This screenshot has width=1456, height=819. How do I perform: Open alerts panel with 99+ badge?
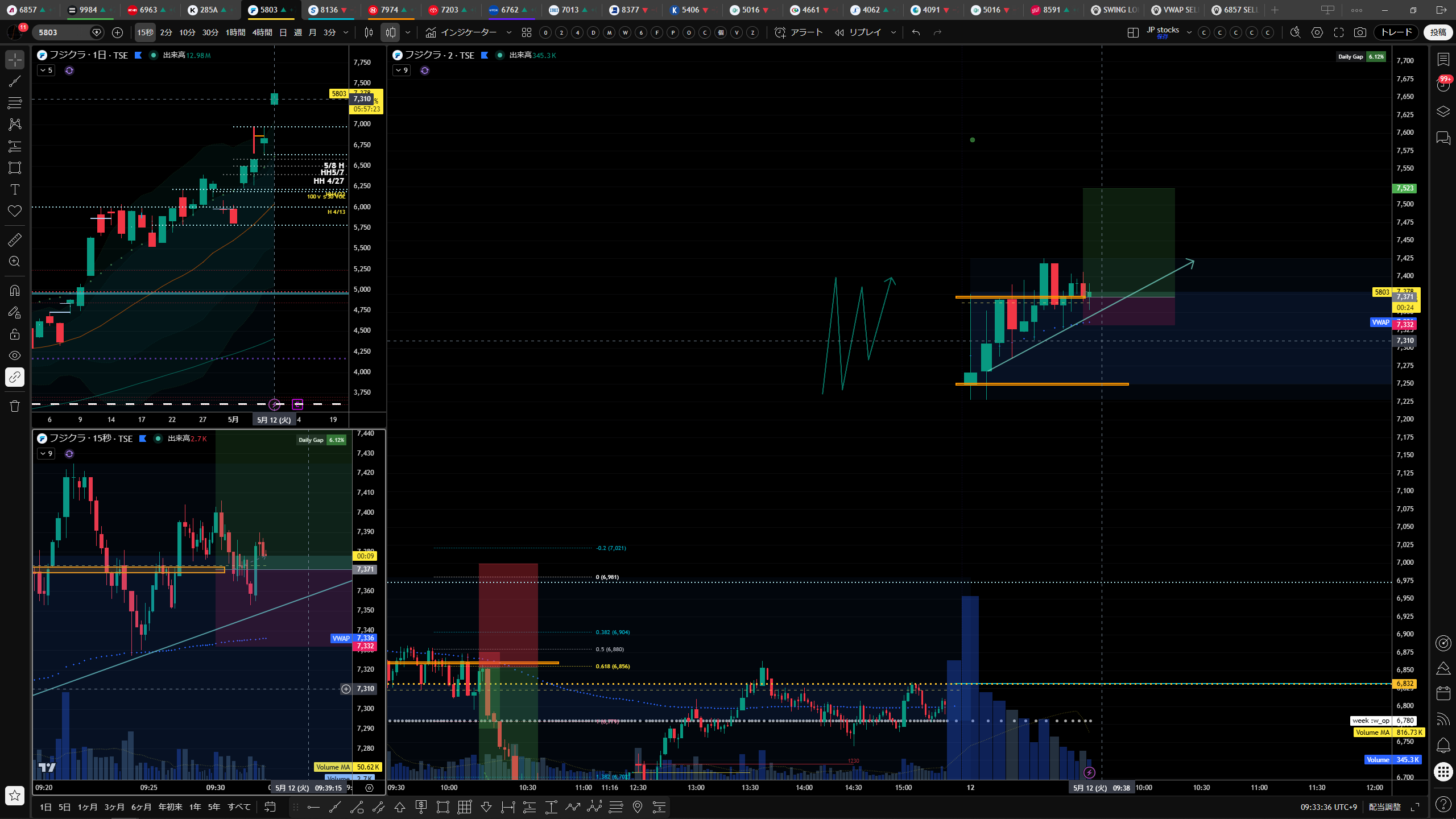coord(1443,85)
